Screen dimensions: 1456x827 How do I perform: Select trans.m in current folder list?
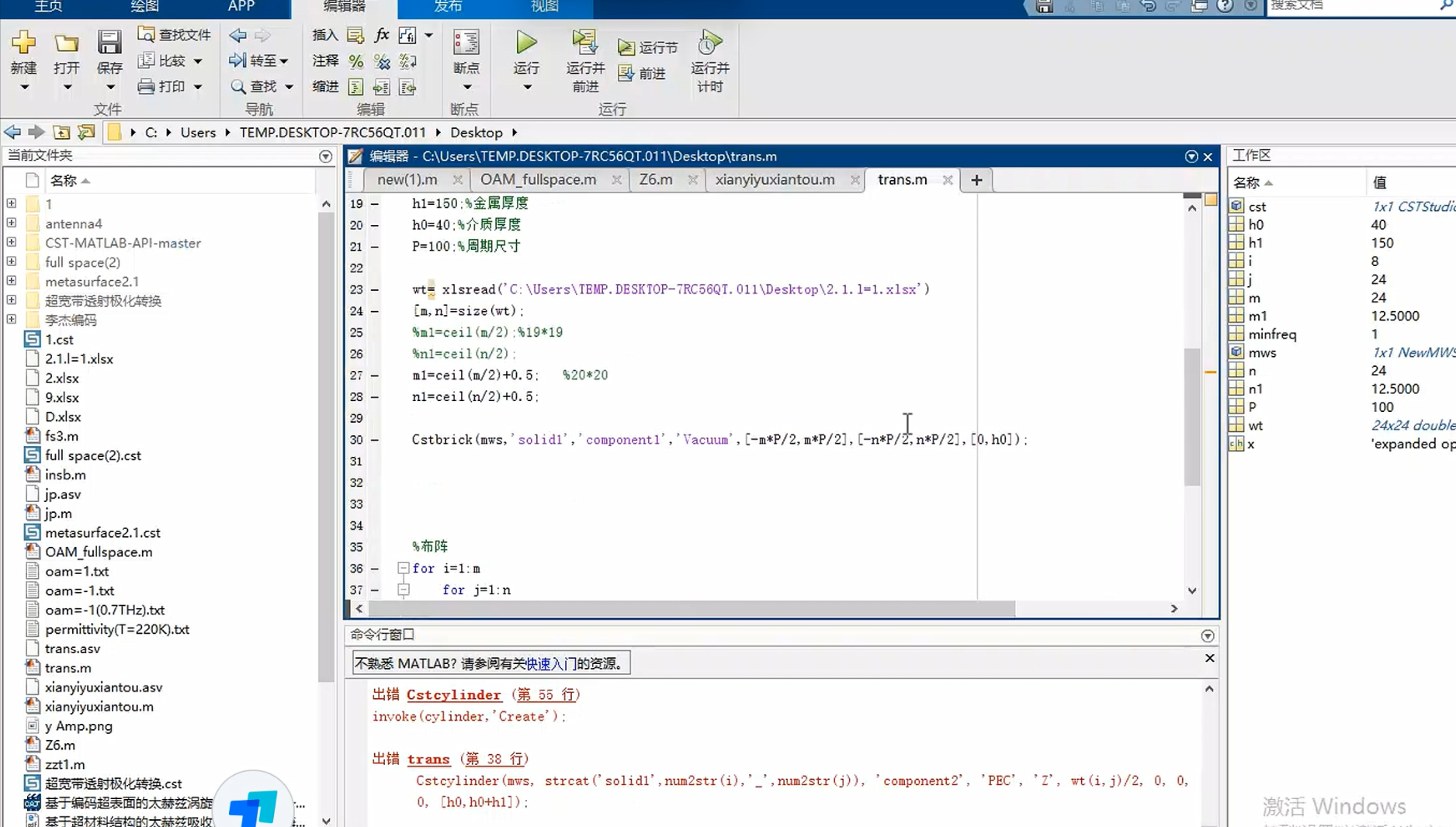(68, 668)
